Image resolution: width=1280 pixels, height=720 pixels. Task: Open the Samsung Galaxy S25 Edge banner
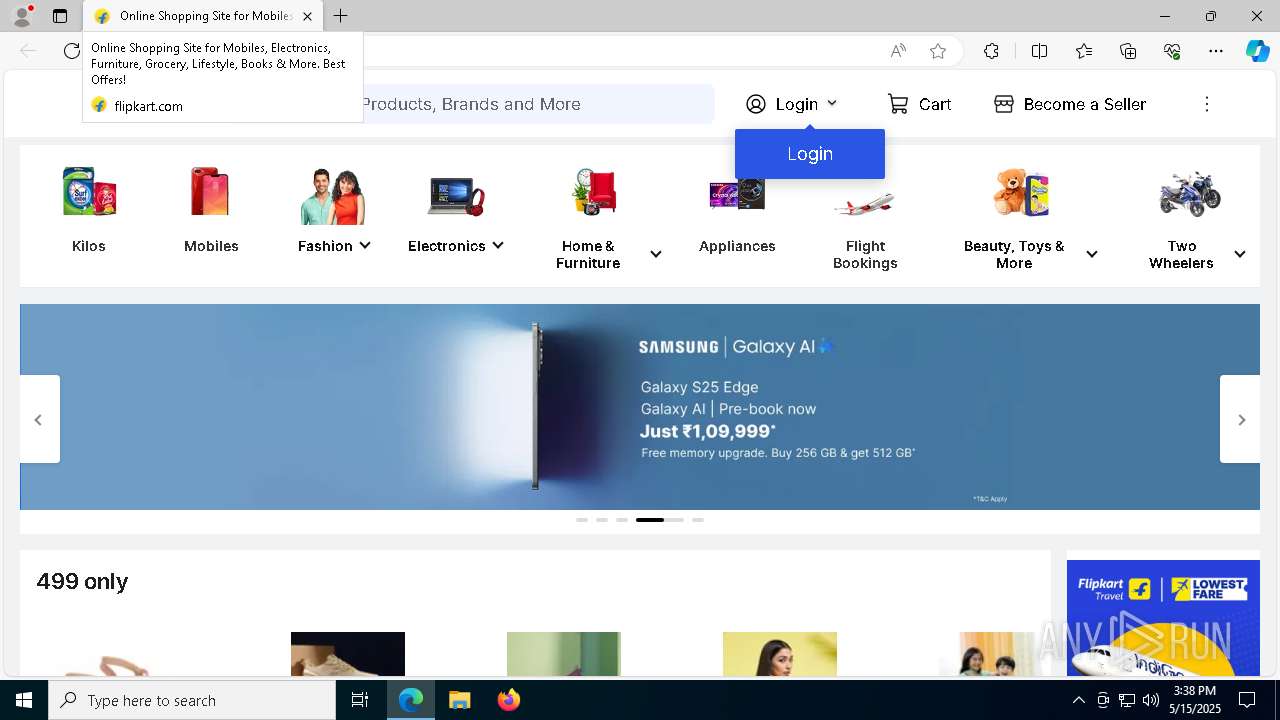pos(640,407)
